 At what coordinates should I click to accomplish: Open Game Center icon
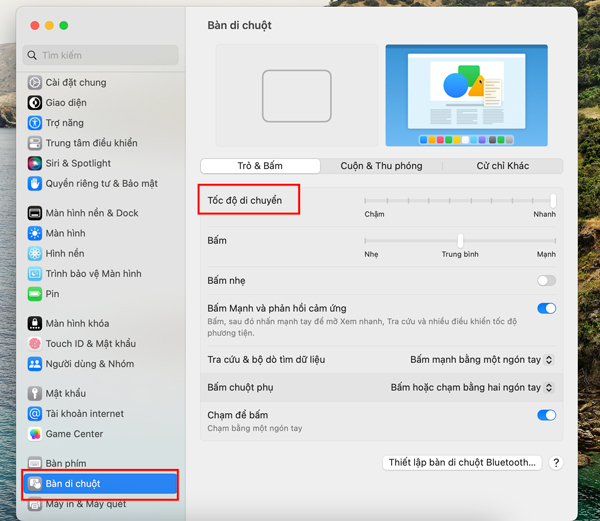[x=34, y=434]
